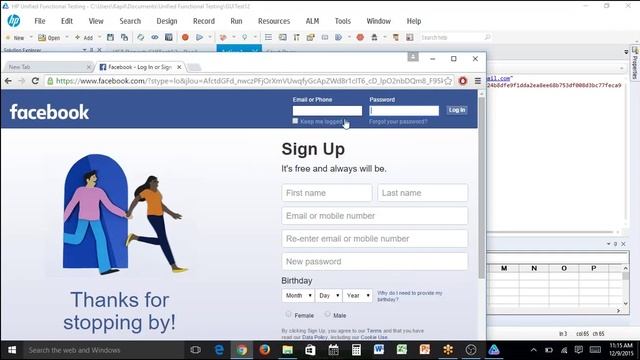
Task: Open the UFT taskbar icon
Action: point(494,350)
